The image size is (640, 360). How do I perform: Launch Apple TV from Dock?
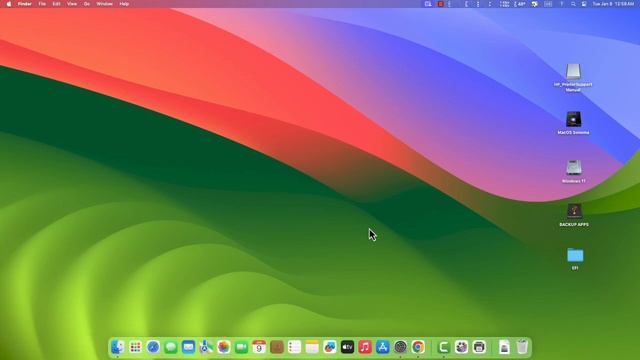pos(347,347)
